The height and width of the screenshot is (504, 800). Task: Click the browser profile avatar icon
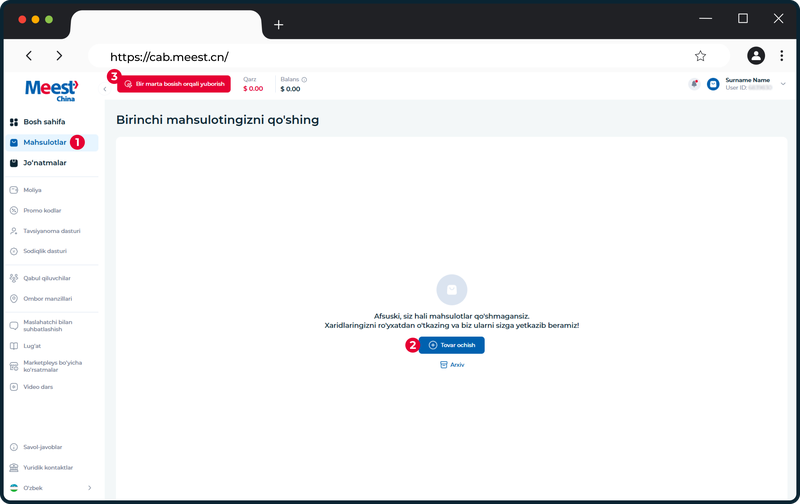pos(756,56)
